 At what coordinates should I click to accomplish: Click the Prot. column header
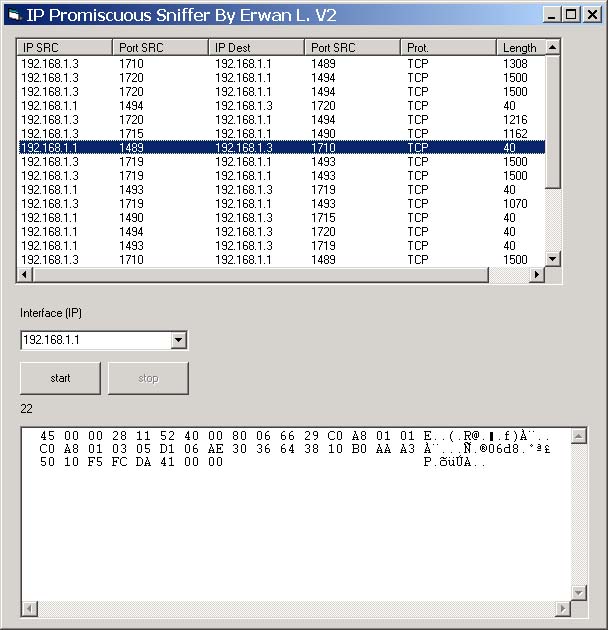pyautogui.click(x=448, y=47)
